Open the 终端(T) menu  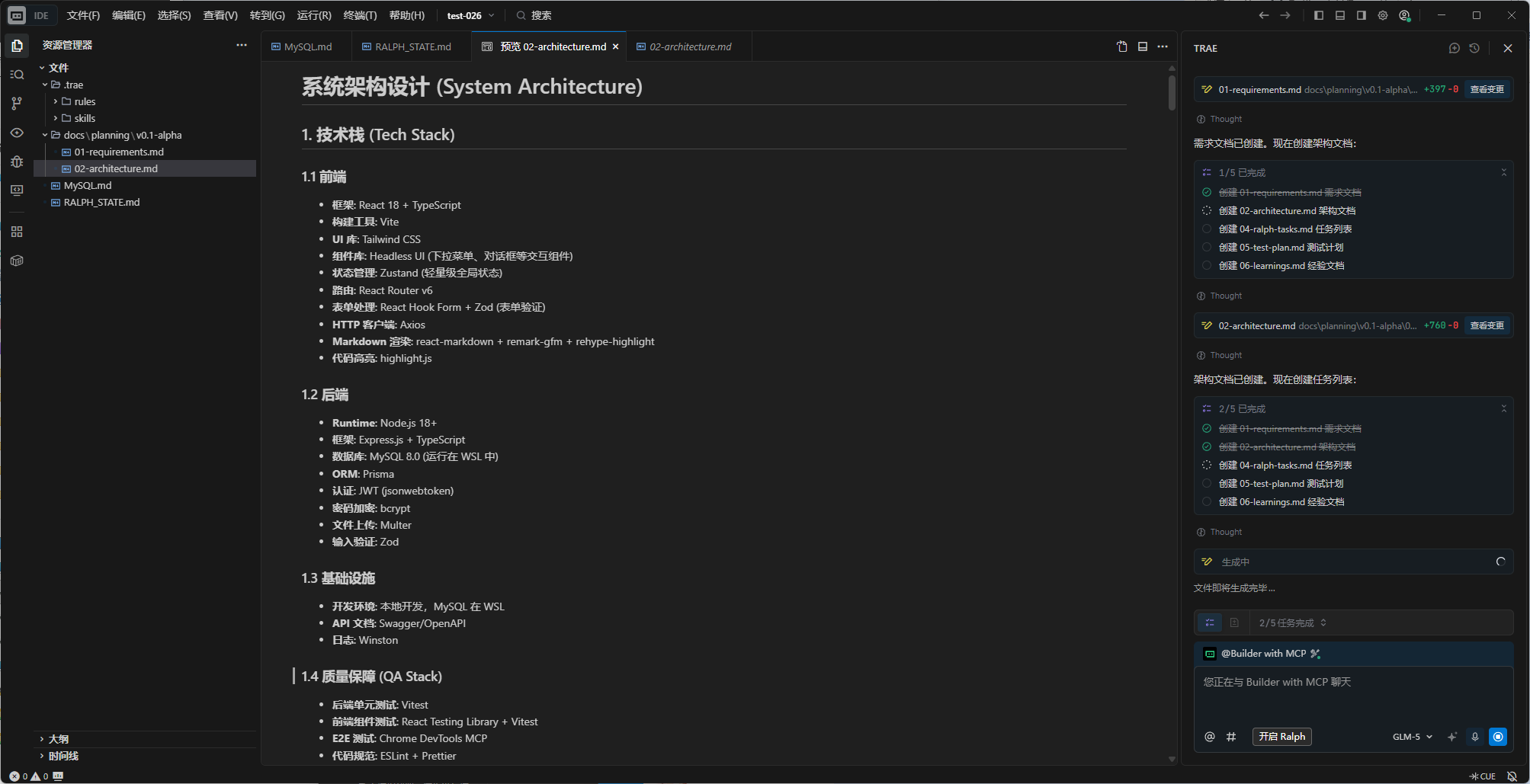click(360, 15)
